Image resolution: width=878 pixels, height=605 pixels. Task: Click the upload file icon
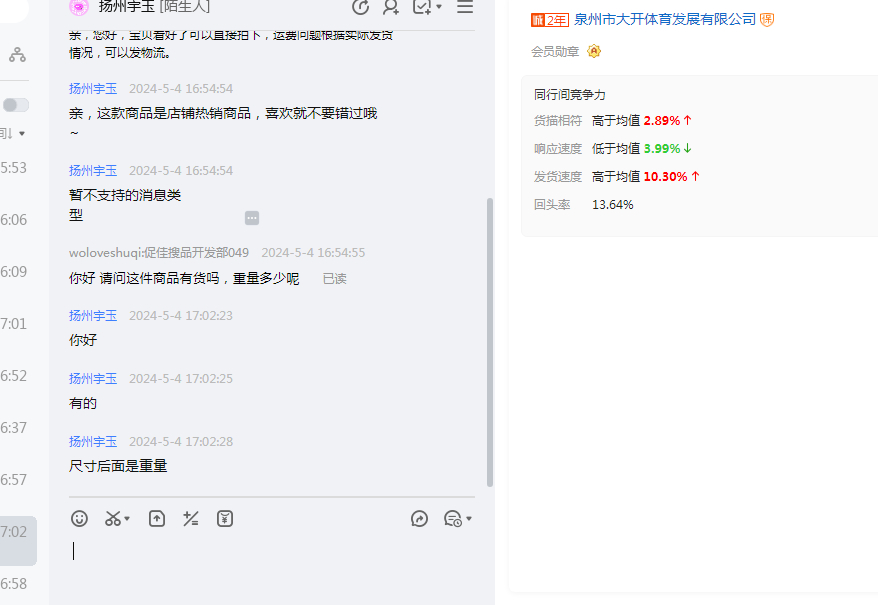point(157,519)
